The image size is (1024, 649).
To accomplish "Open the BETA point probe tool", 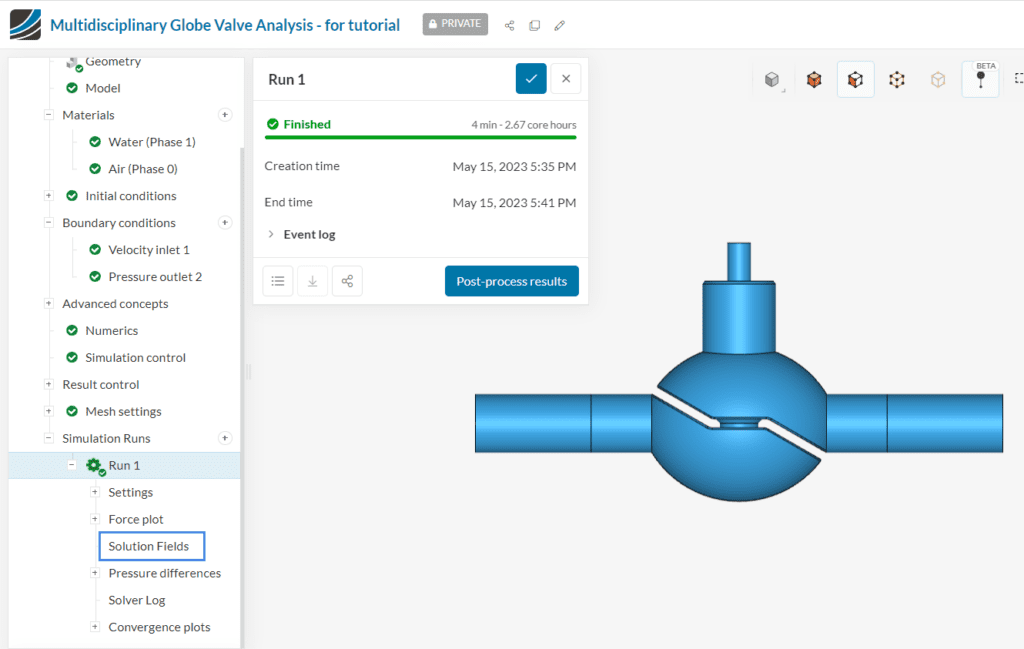I will [x=980, y=79].
